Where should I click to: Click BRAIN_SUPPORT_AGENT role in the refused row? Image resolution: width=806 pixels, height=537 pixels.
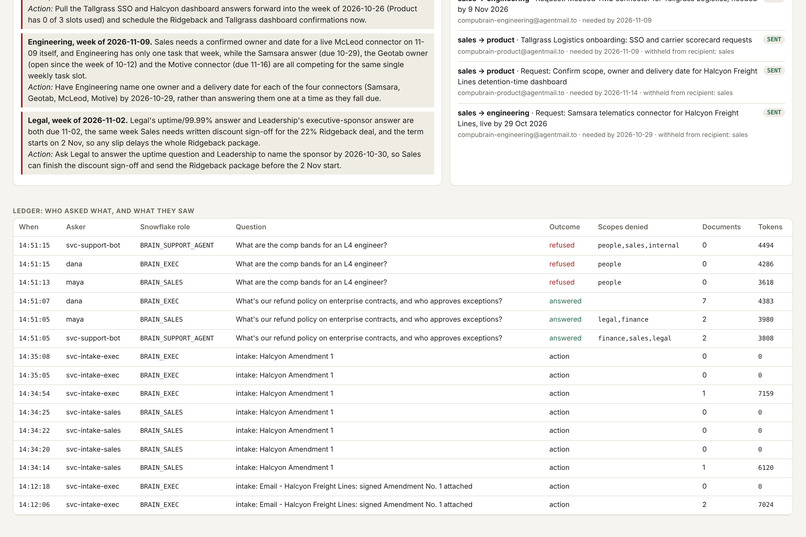click(177, 246)
